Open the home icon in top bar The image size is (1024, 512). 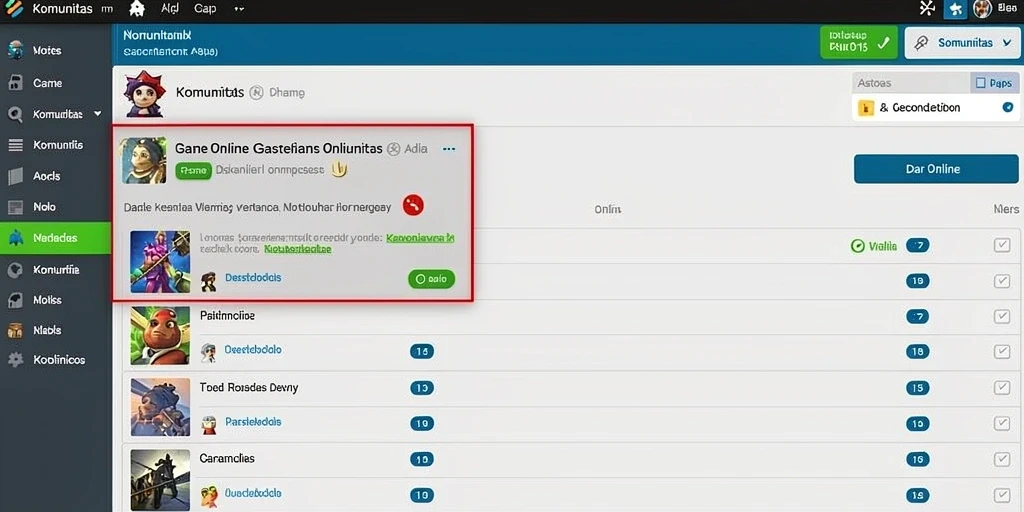click(x=137, y=9)
